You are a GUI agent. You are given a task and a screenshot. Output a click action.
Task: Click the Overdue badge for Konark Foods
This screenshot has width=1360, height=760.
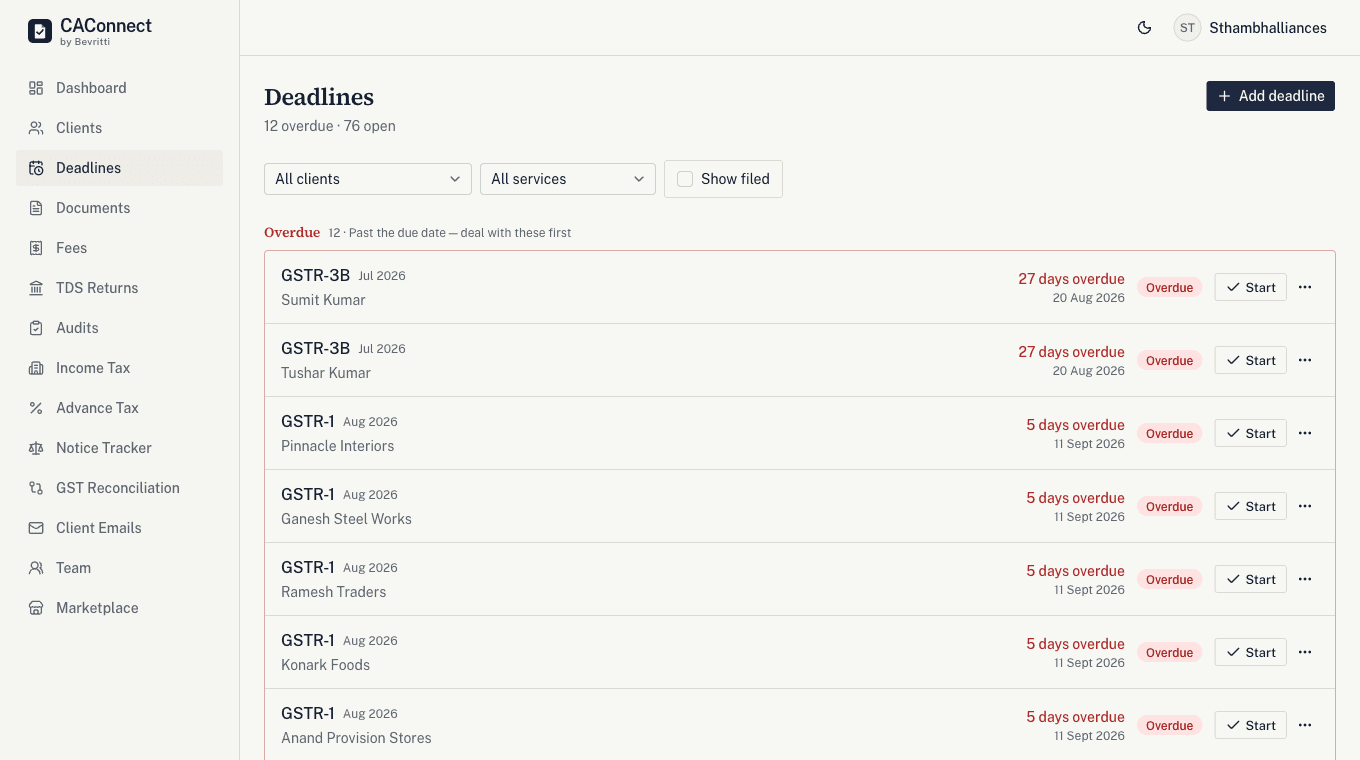pos(1169,652)
